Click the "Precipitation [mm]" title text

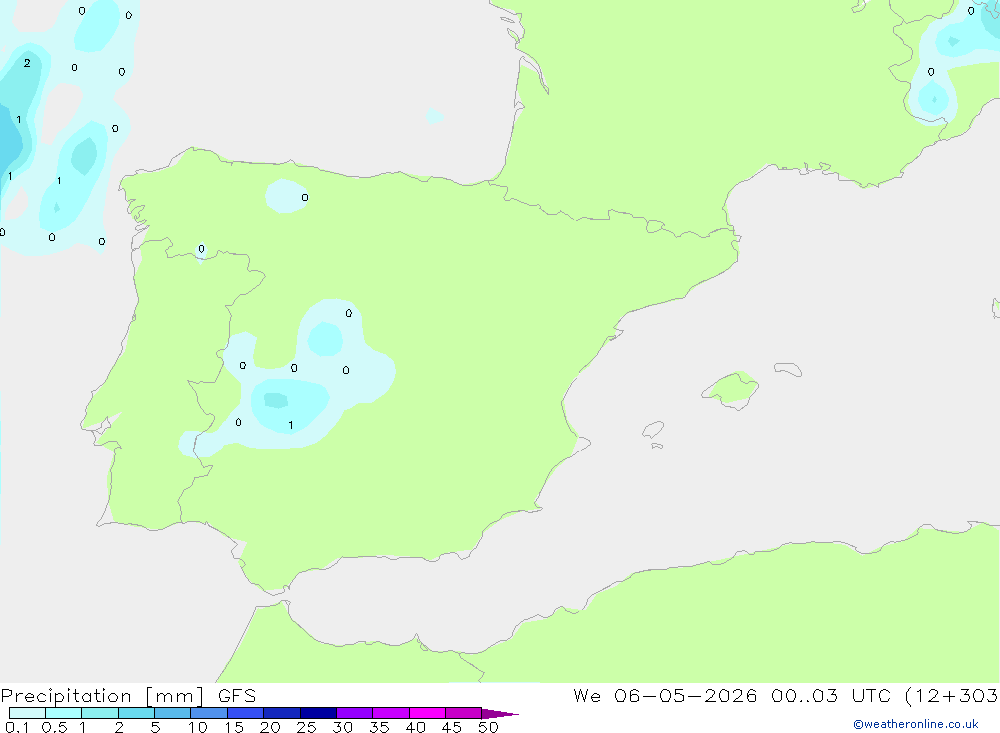[103, 696]
